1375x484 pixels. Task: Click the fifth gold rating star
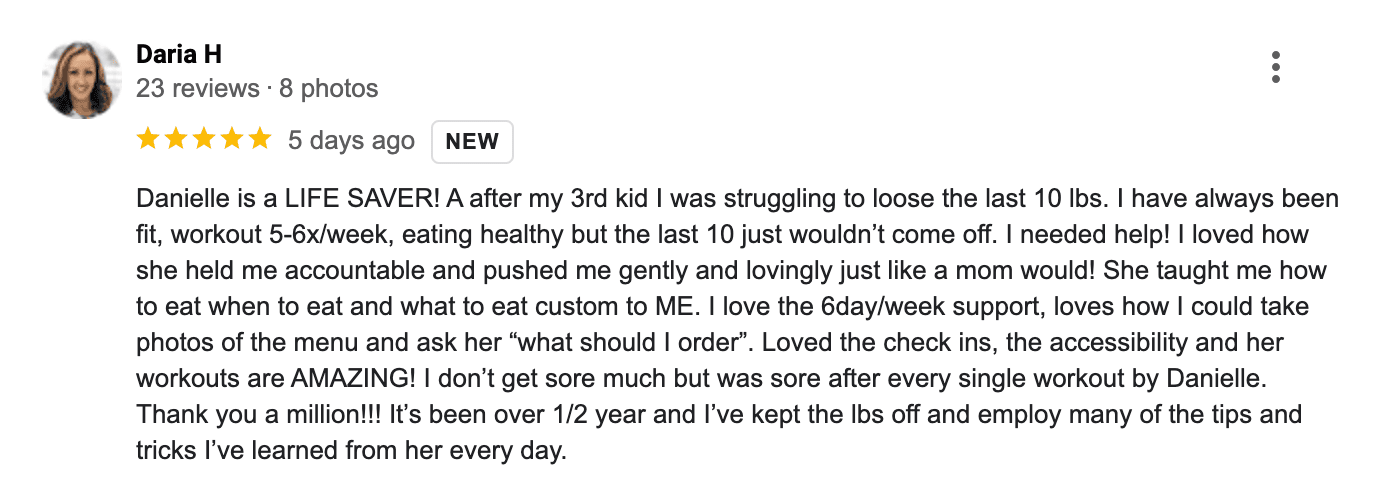pos(259,139)
